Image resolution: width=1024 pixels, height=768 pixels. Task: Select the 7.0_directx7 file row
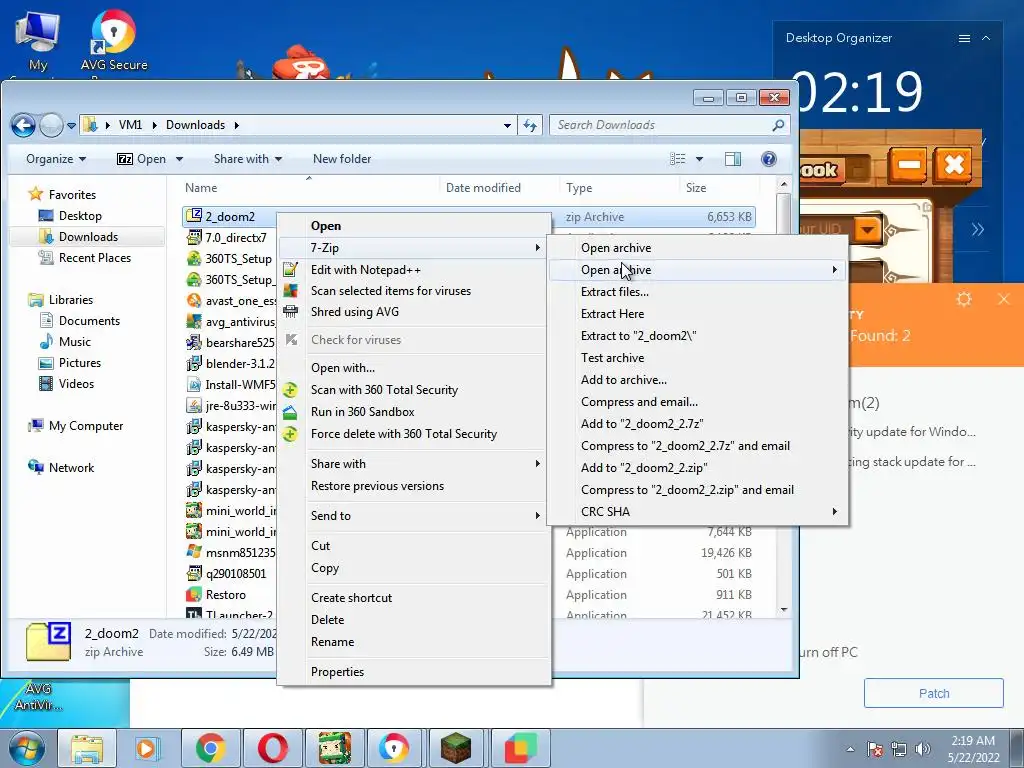(x=231, y=238)
